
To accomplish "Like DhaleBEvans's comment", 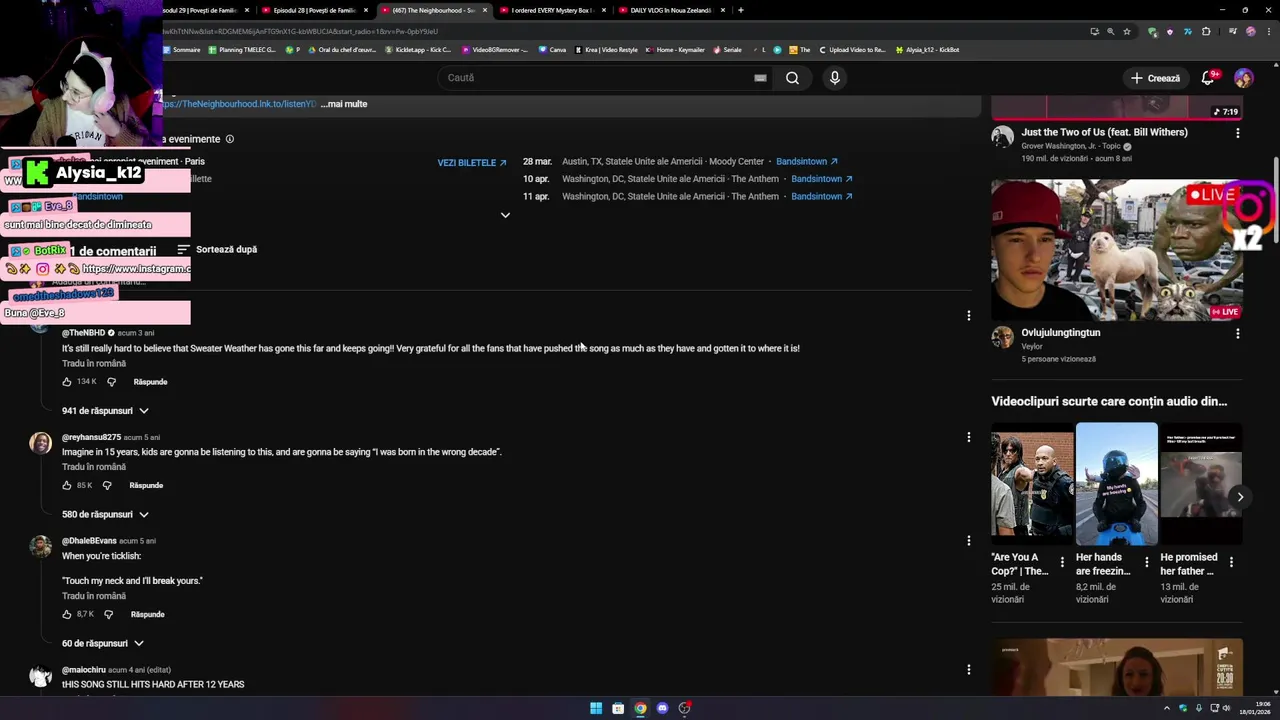I will tap(67, 615).
